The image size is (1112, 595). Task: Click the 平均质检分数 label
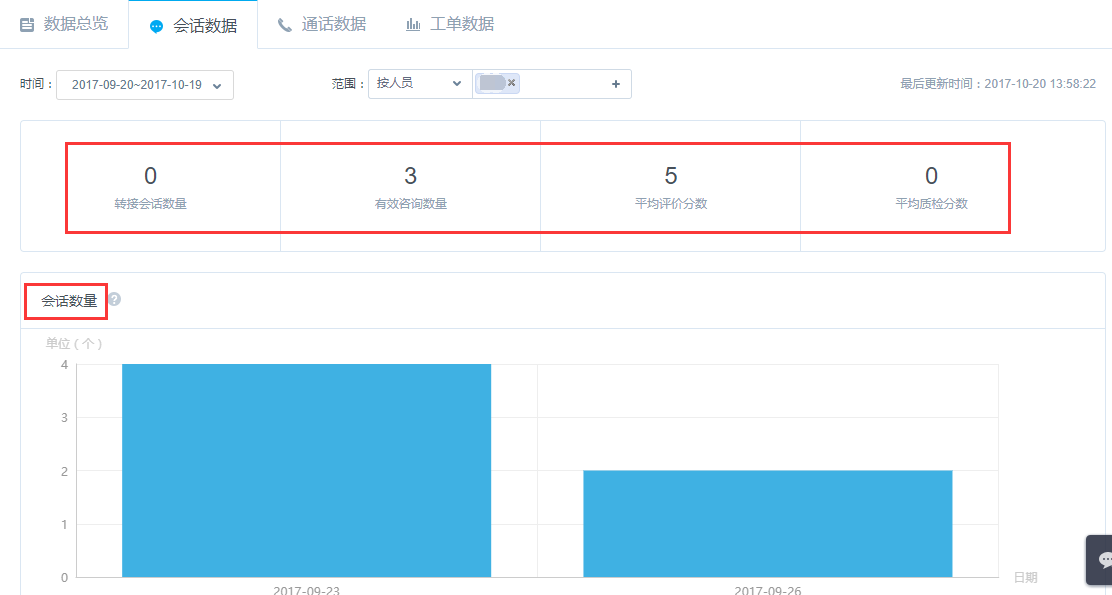coord(931,204)
